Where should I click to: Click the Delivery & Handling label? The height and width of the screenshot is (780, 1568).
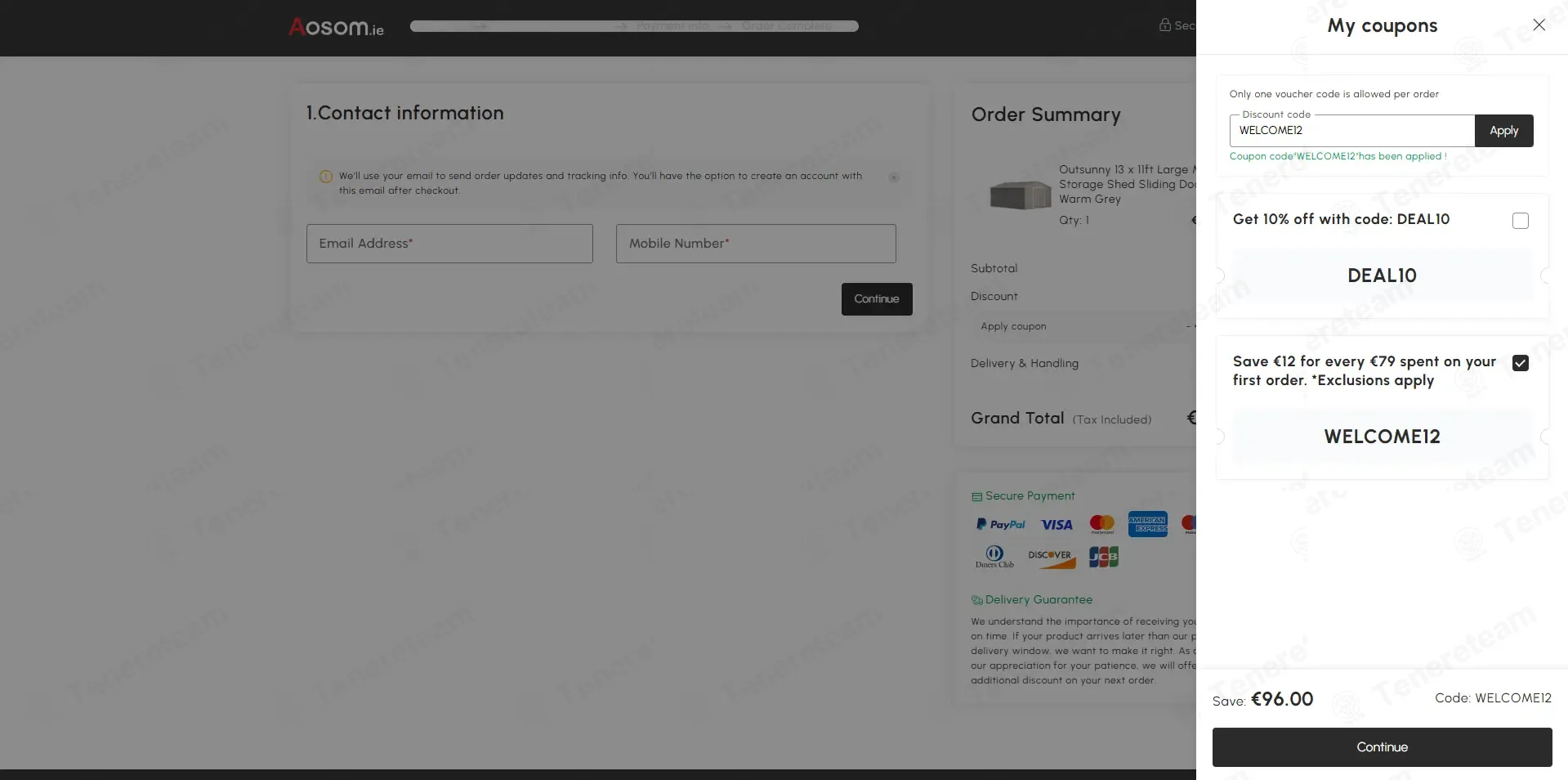click(1024, 363)
